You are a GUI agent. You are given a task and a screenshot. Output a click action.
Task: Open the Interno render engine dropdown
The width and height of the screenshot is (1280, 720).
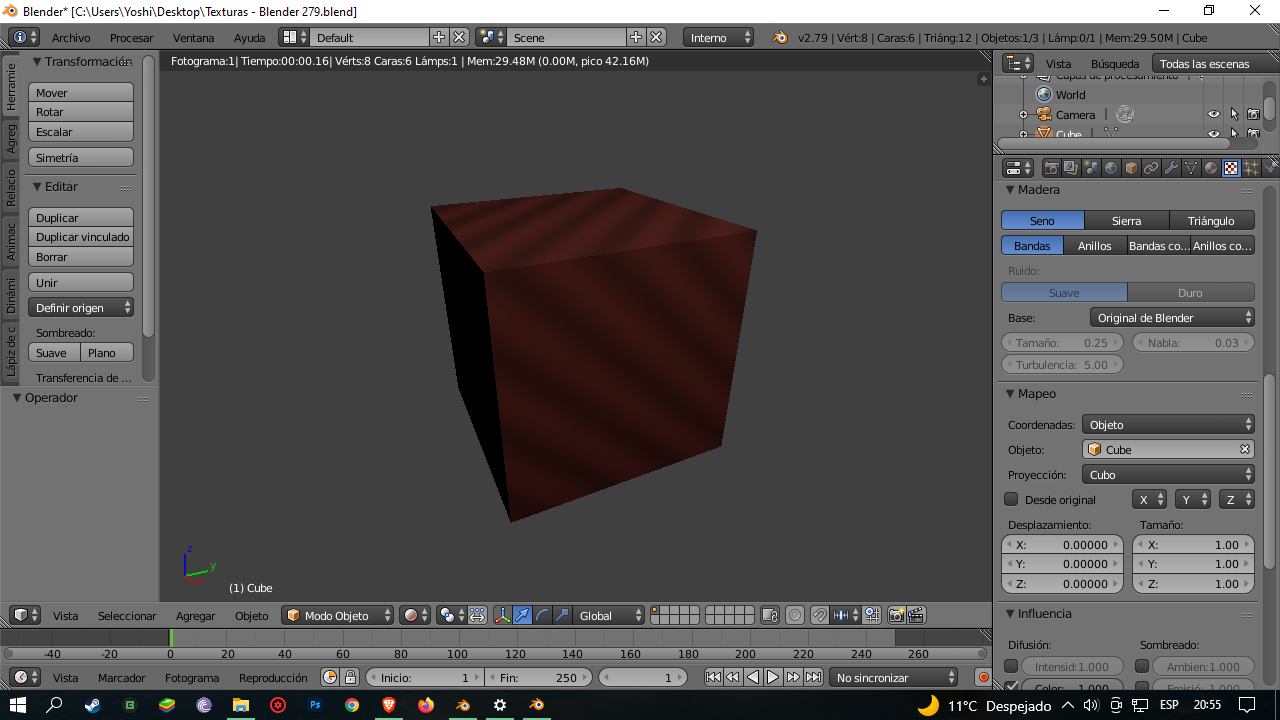pos(718,38)
